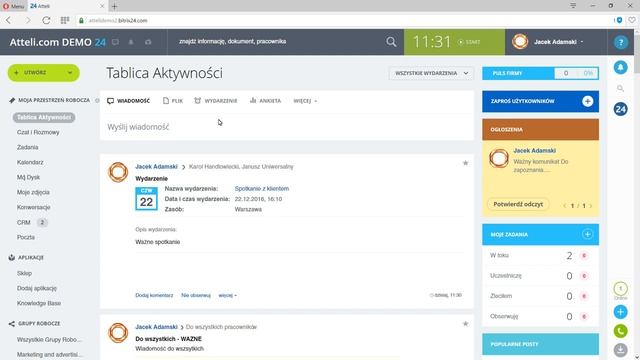Expand the UTWÓRZ dropdown arrow
Viewport: 640px width, 360px height.
pyautogui.click(x=70, y=73)
